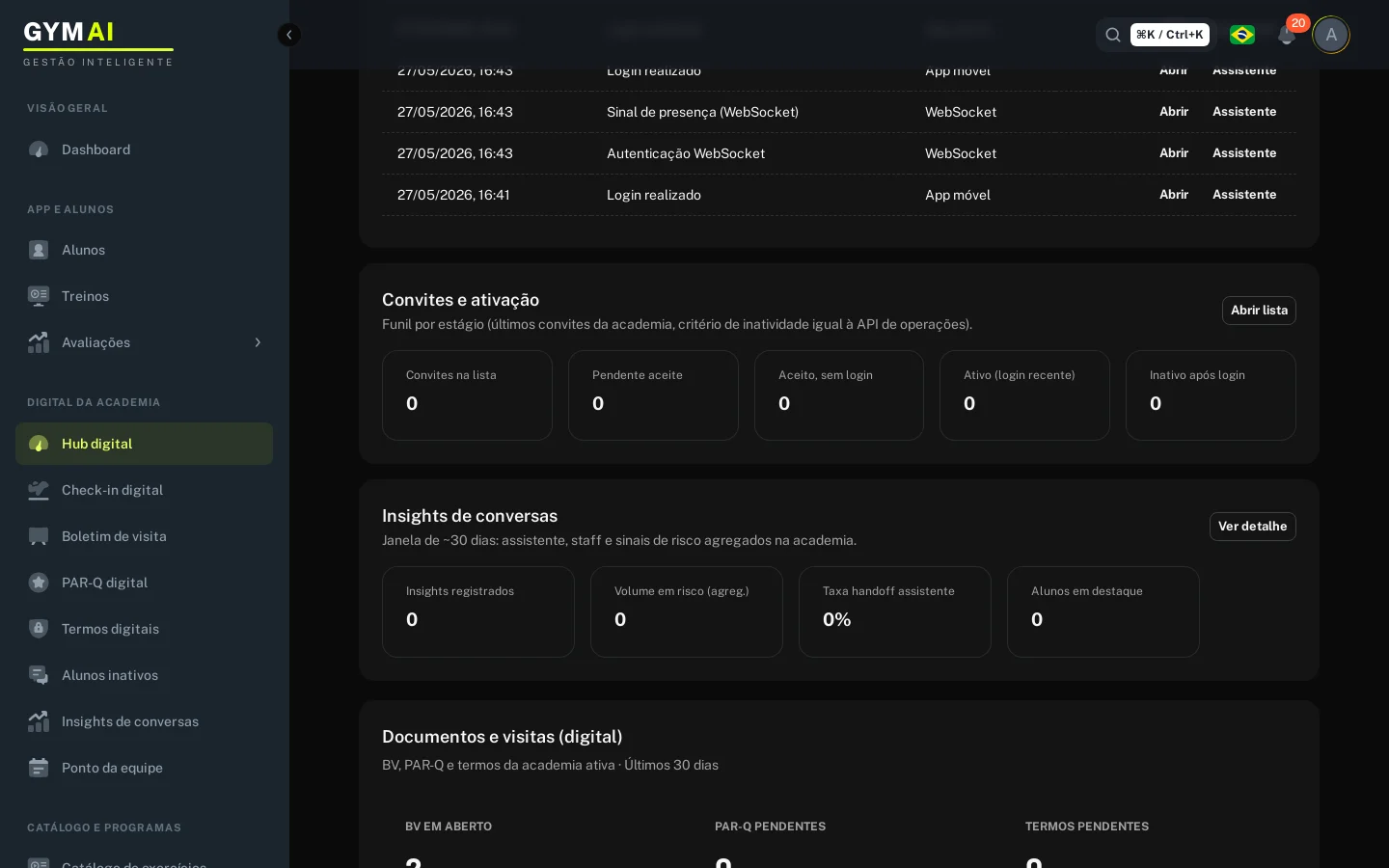Viewport: 1389px width, 868px height.
Task: Open Insights de conversas from sidebar
Action: pyautogui.click(x=145, y=721)
